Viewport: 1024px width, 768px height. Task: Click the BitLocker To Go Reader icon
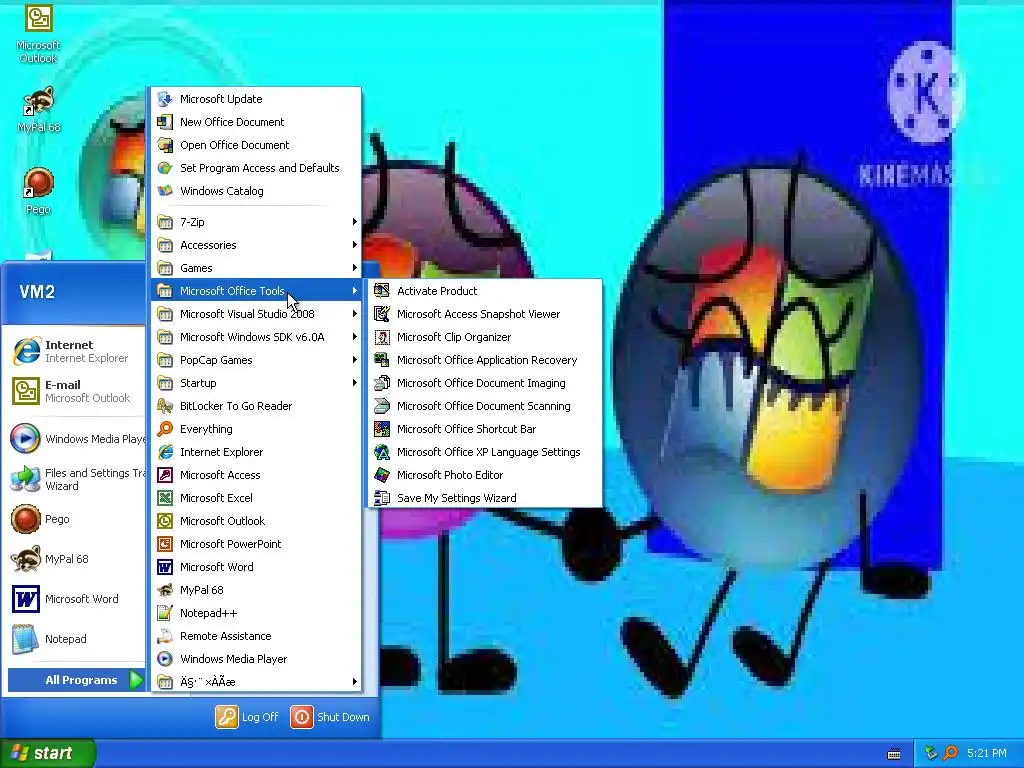tap(165, 406)
